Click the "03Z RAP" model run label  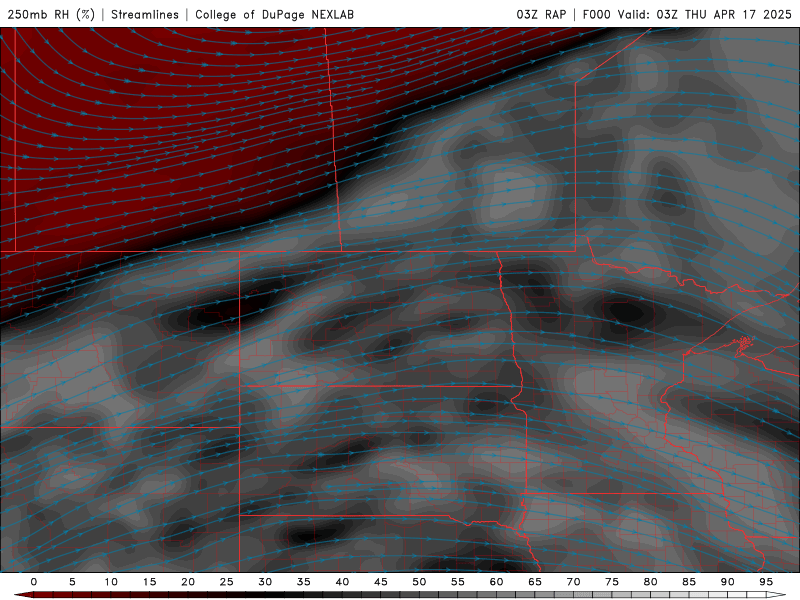point(541,14)
